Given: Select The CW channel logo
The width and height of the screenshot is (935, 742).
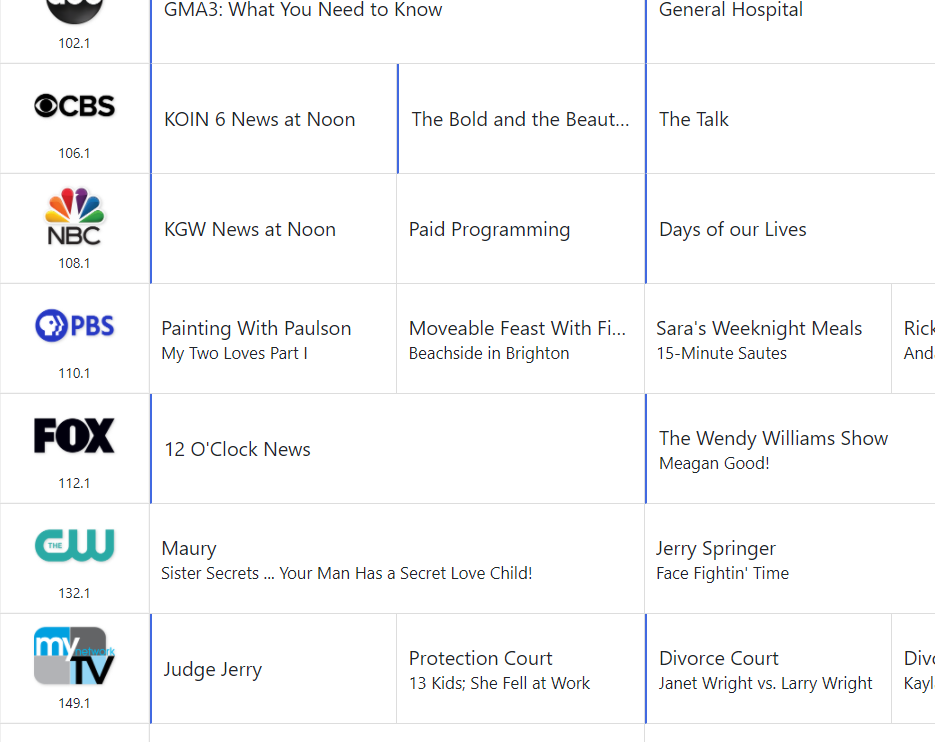Looking at the screenshot, I should click(x=74, y=546).
